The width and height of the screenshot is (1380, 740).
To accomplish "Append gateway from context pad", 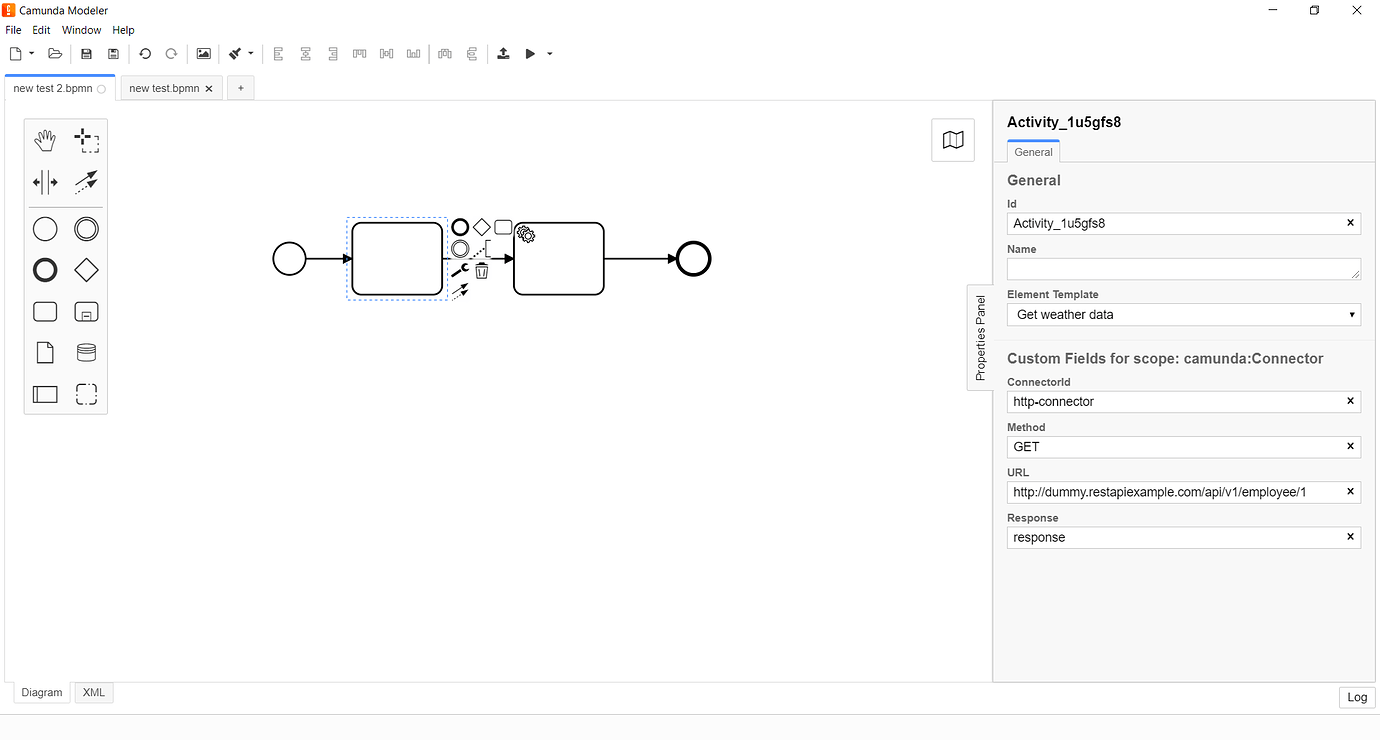I will point(482,227).
